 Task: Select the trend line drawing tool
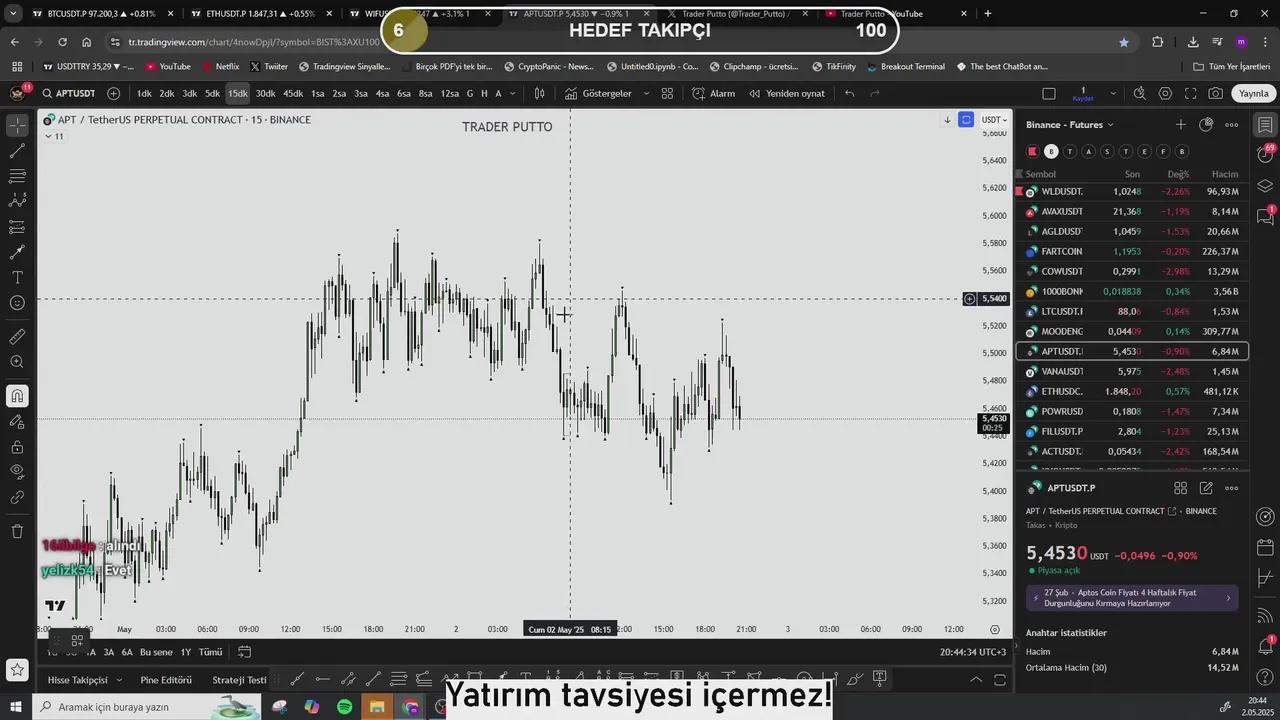17,151
